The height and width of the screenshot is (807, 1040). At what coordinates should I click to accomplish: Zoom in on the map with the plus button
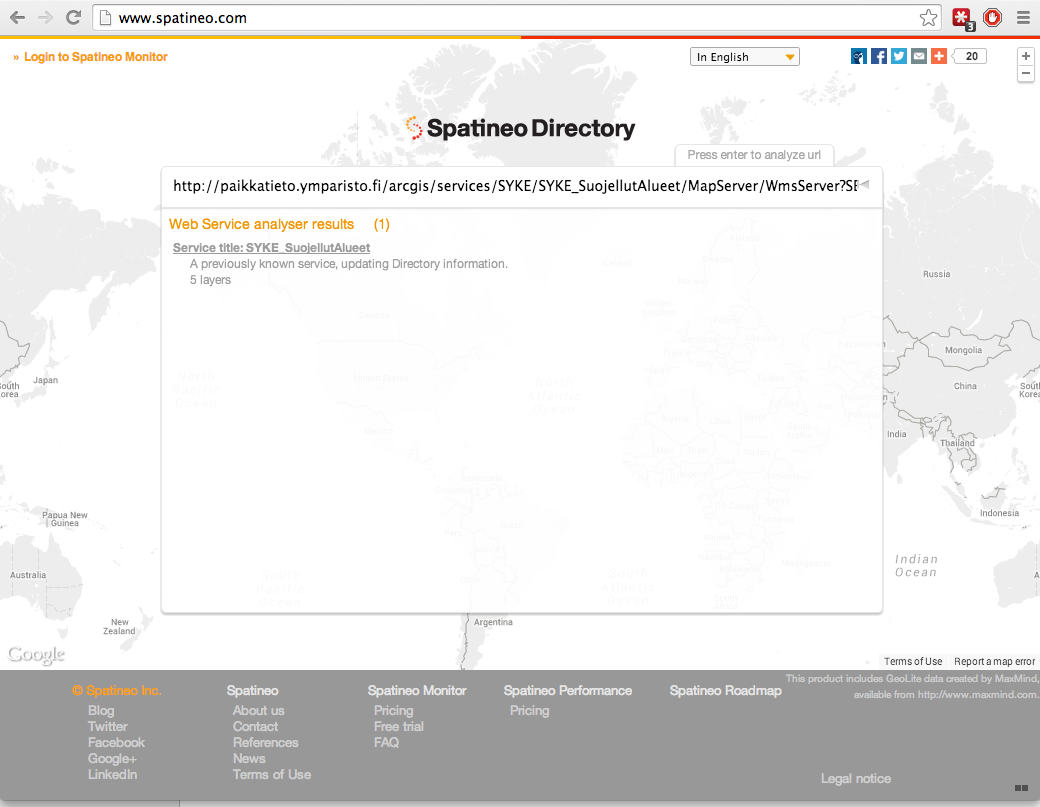tap(1025, 56)
